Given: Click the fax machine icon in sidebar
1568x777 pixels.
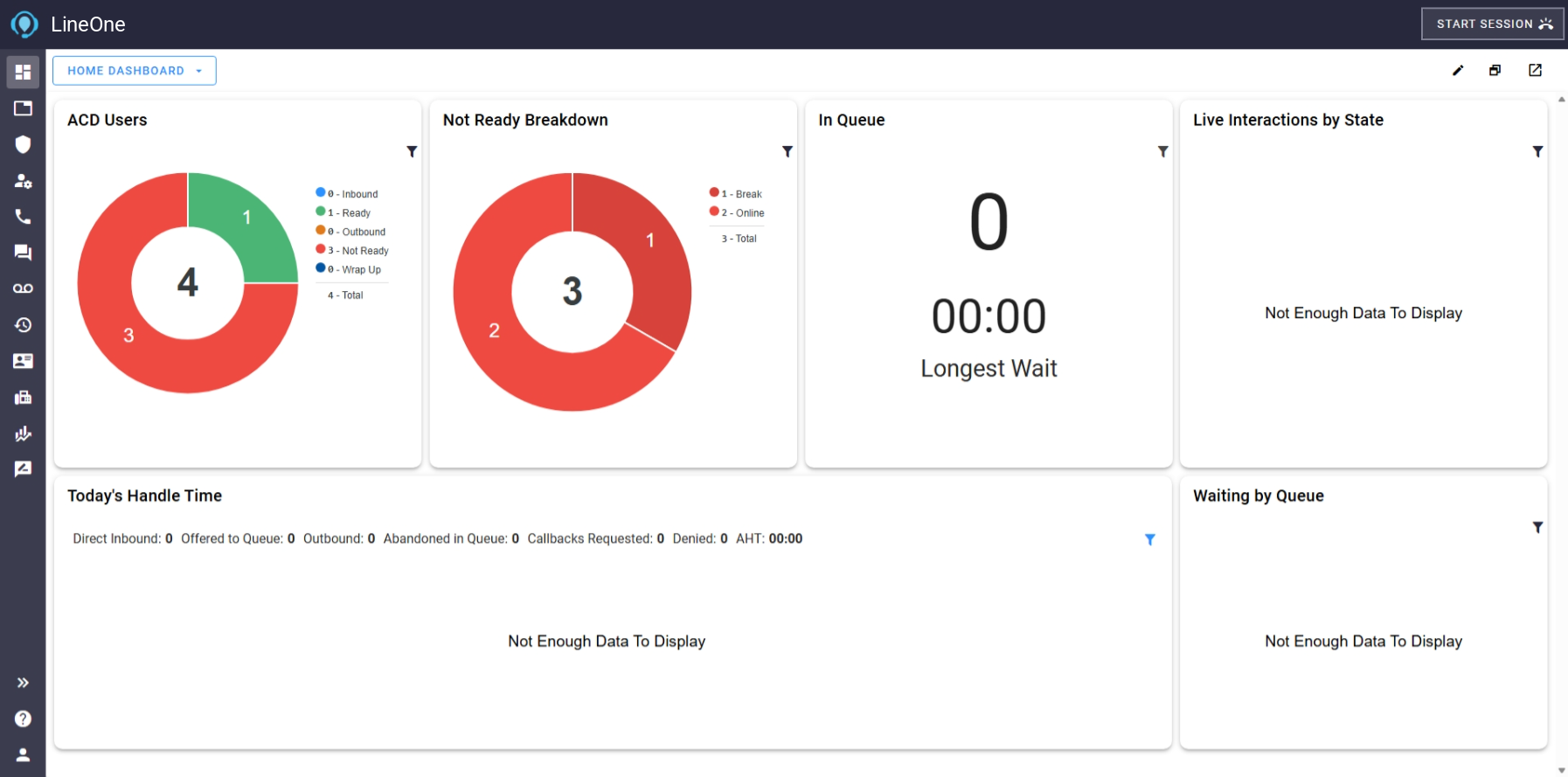Looking at the screenshot, I should (23, 398).
